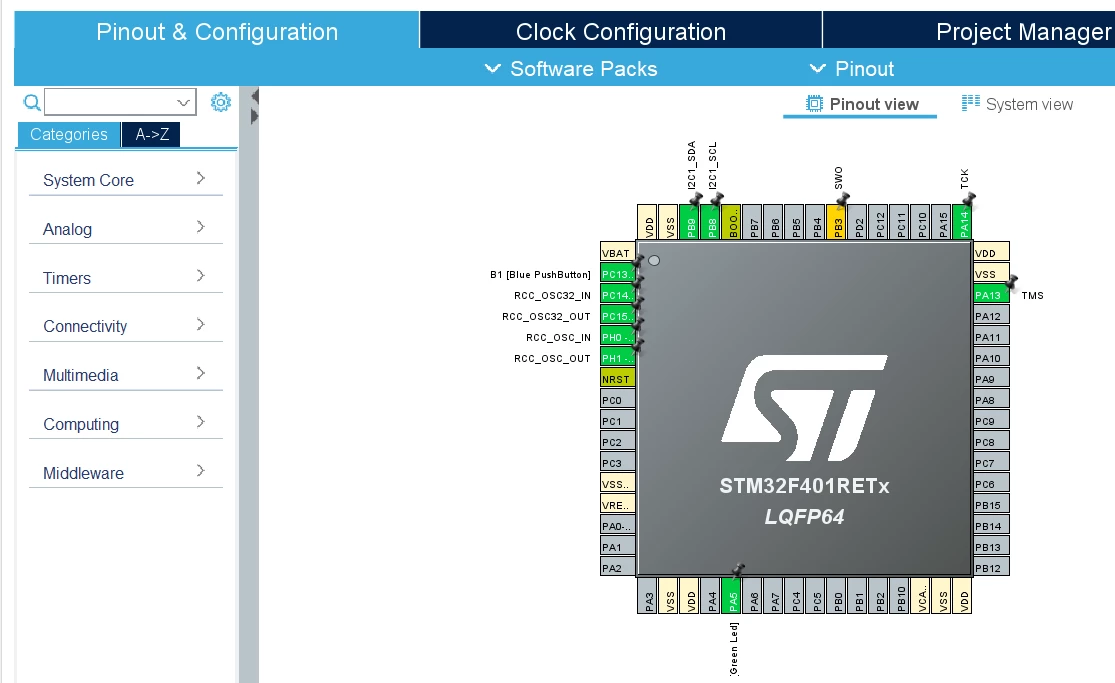Click pin PB9 labeled I2C1_SDA
Viewport: 1115px width, 683px height.
pyautogui.click(x=689, y=222)
